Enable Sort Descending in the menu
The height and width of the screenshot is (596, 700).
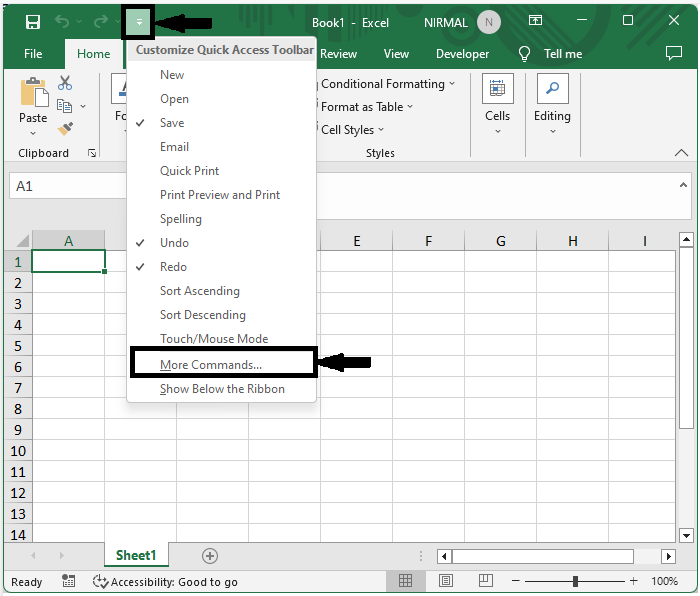[x=221, y=315]
